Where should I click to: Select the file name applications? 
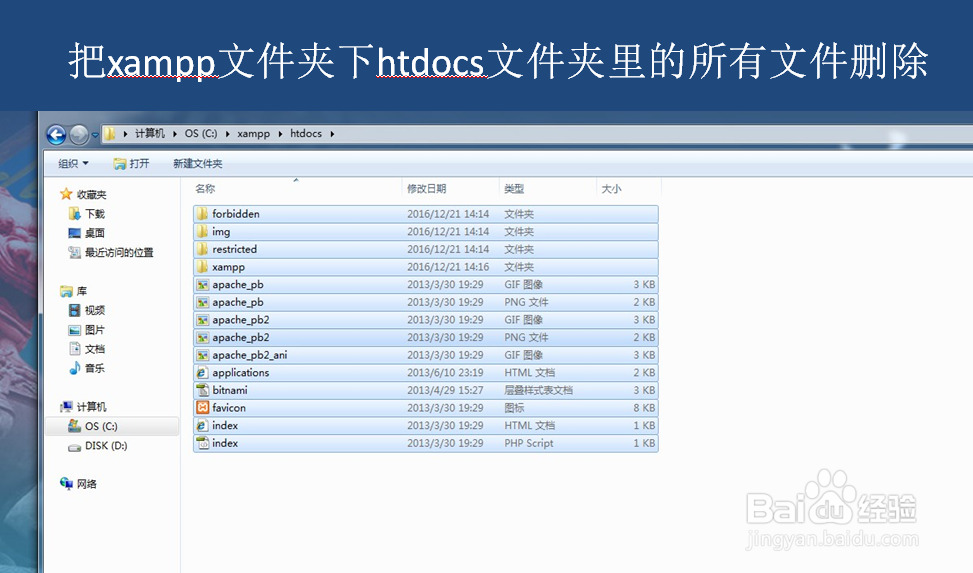pyautogui.click(x=241, y=372)
